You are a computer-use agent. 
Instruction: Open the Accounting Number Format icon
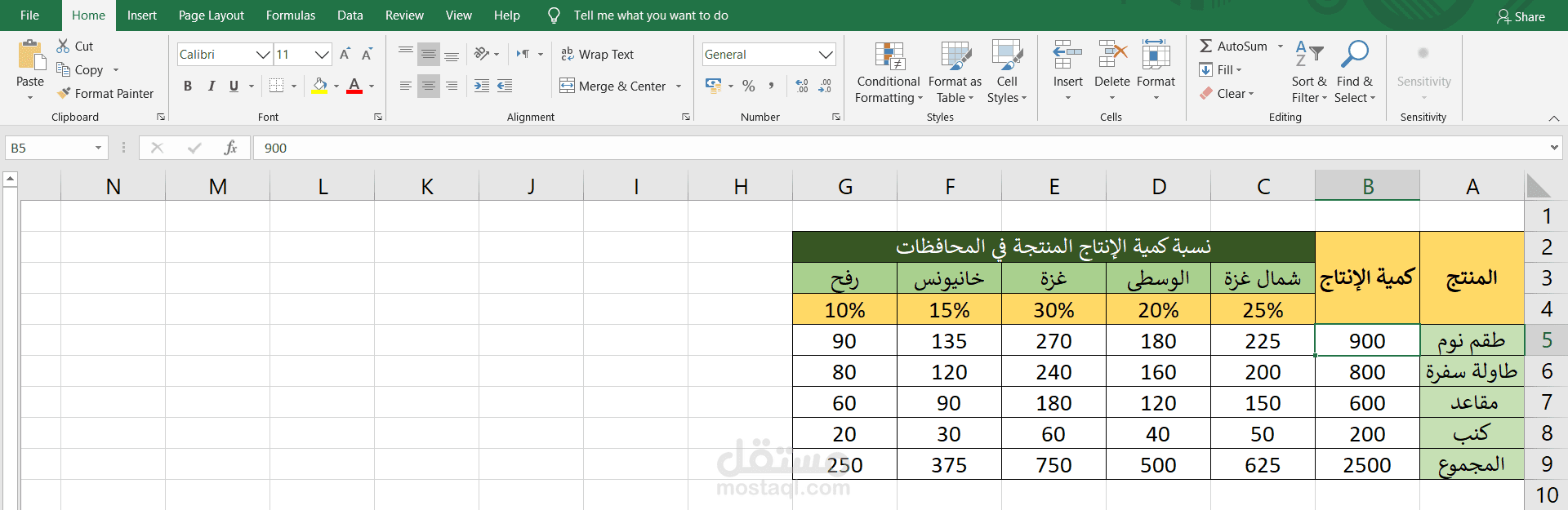(713, 86)
